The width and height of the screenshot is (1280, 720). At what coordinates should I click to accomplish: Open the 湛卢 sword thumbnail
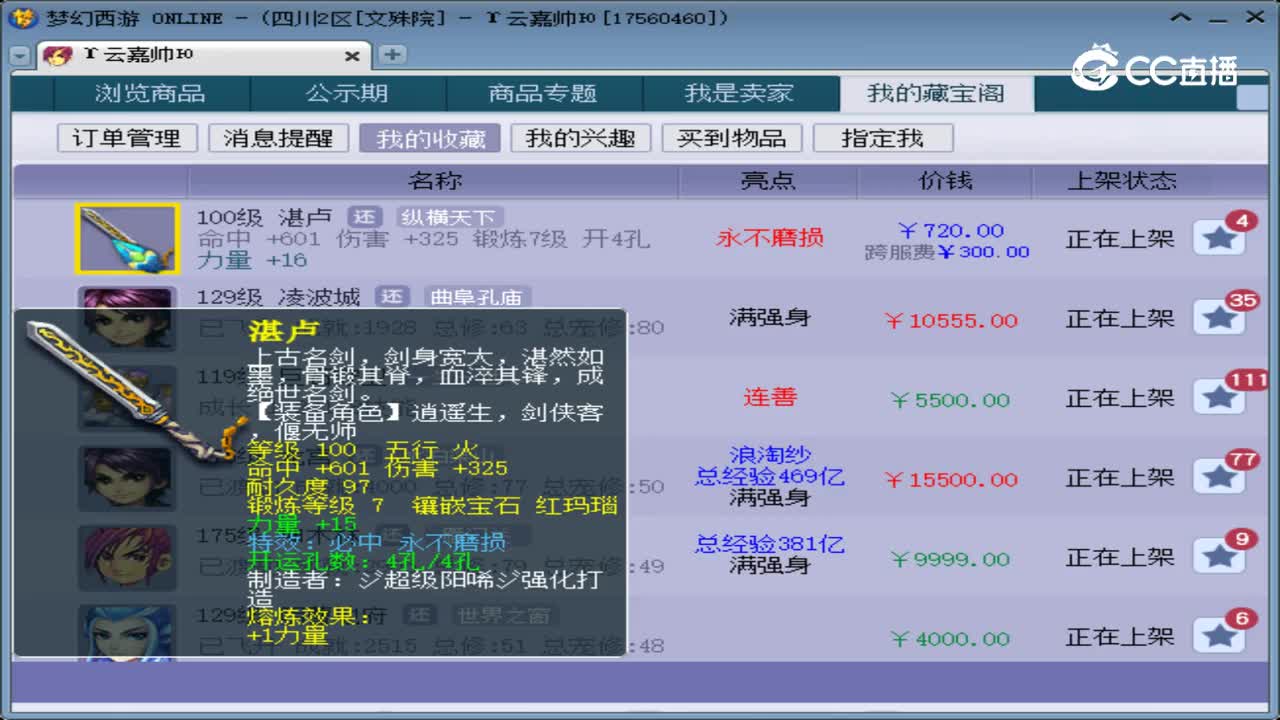pyautogui.click(x=127, y=239)
